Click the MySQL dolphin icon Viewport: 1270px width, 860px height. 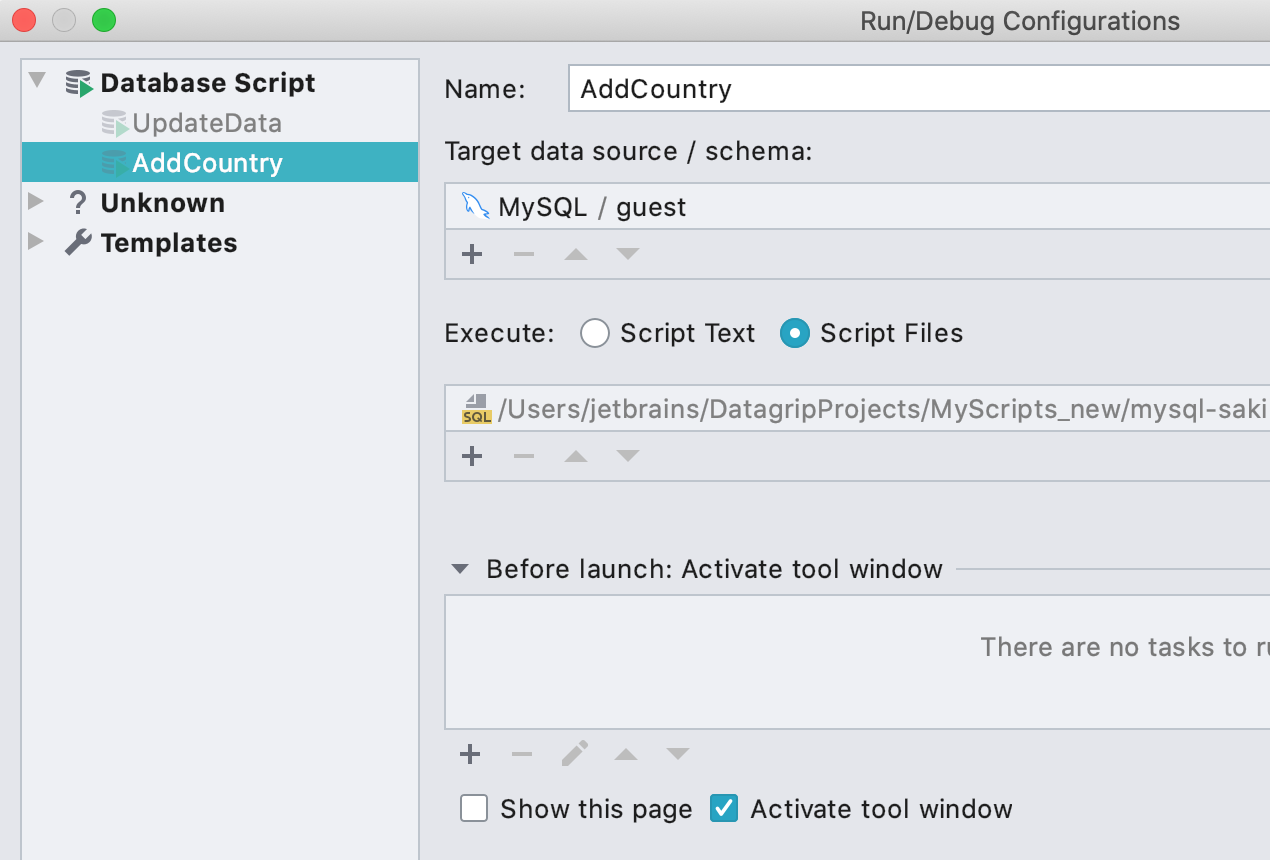[475, 206]
